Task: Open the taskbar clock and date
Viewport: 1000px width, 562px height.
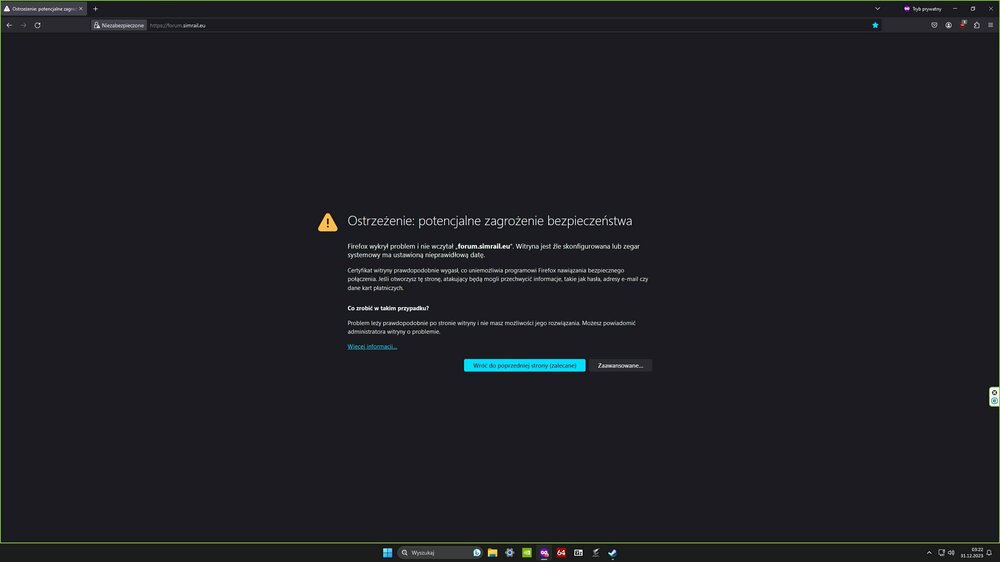Action: 972,552
